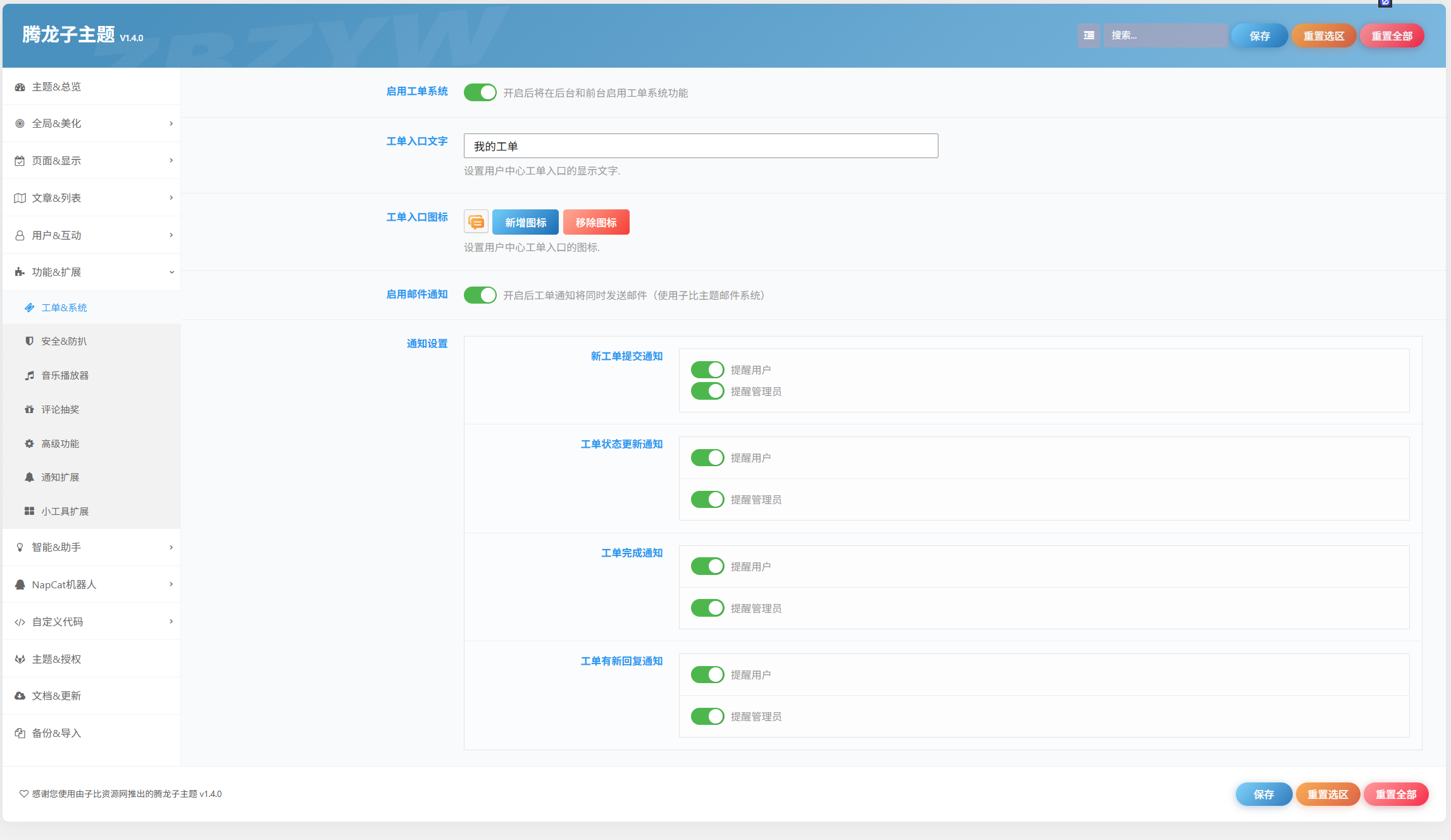Expand 全局&美化 using its chevron
Viewport: 1451px width, 840px height.
171,123
